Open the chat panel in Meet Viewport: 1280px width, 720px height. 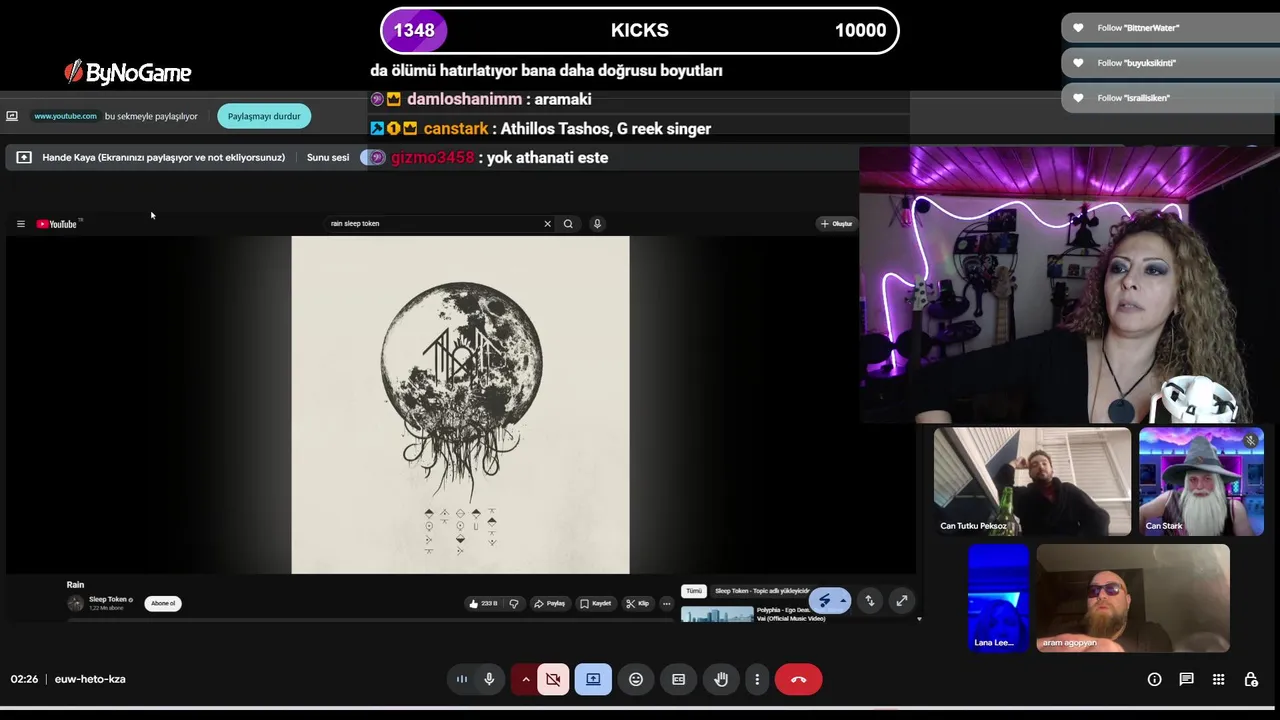(x=1186, y=679)
